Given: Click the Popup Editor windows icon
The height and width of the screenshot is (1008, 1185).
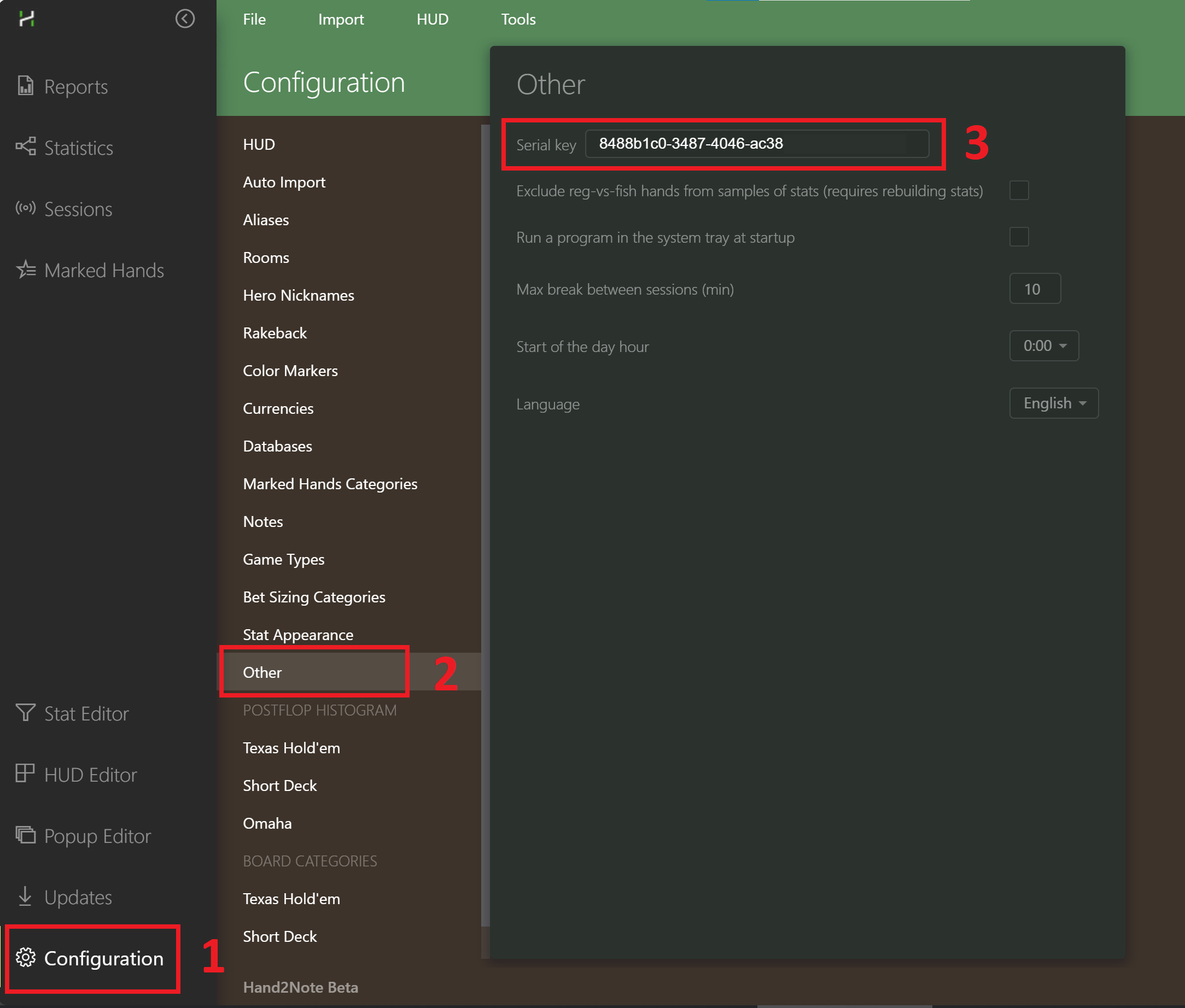Looking at the screenshot, I should [x=25, y=835].
